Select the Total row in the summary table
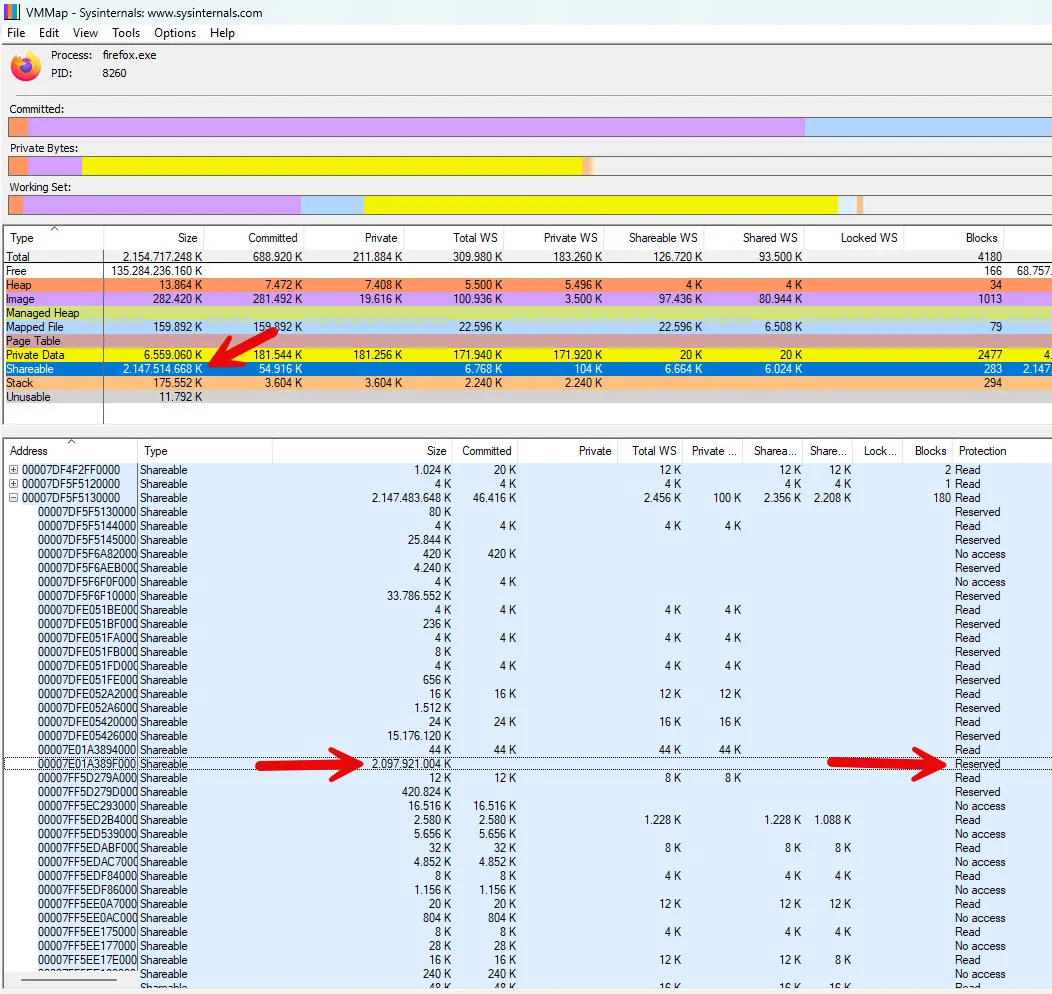The width and height of the screenshot is (1052, 994). pyautogui.click(x=528, y=257)
